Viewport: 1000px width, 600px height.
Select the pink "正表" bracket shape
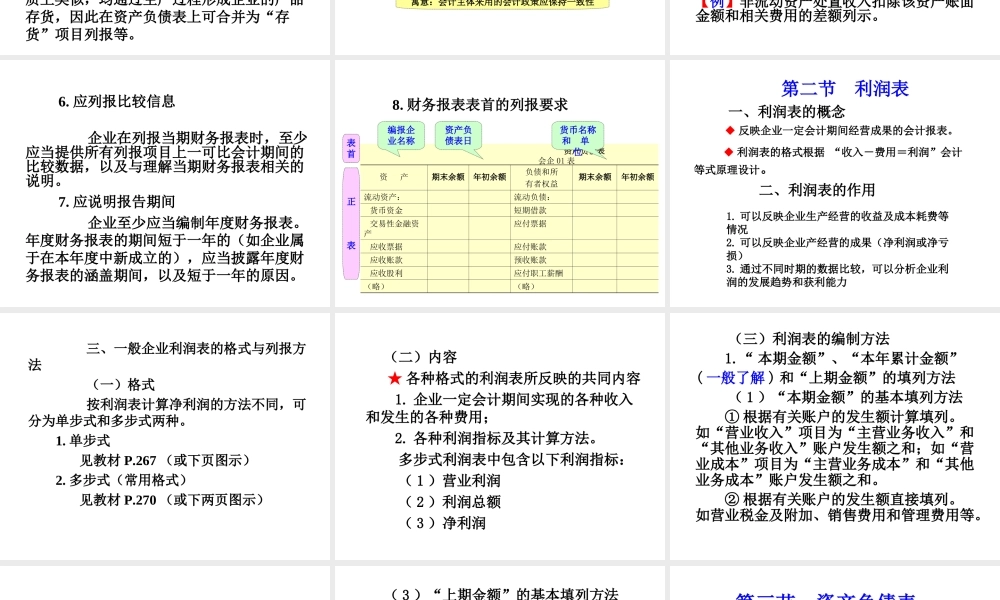coord(351,220)
